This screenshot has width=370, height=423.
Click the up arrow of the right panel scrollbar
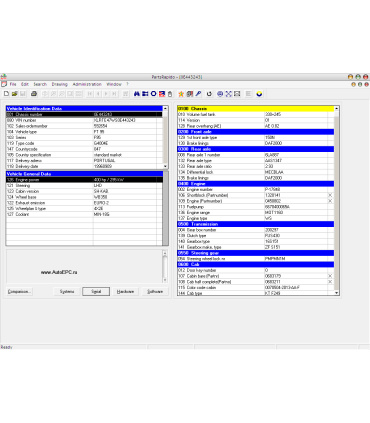pos(336,109)
